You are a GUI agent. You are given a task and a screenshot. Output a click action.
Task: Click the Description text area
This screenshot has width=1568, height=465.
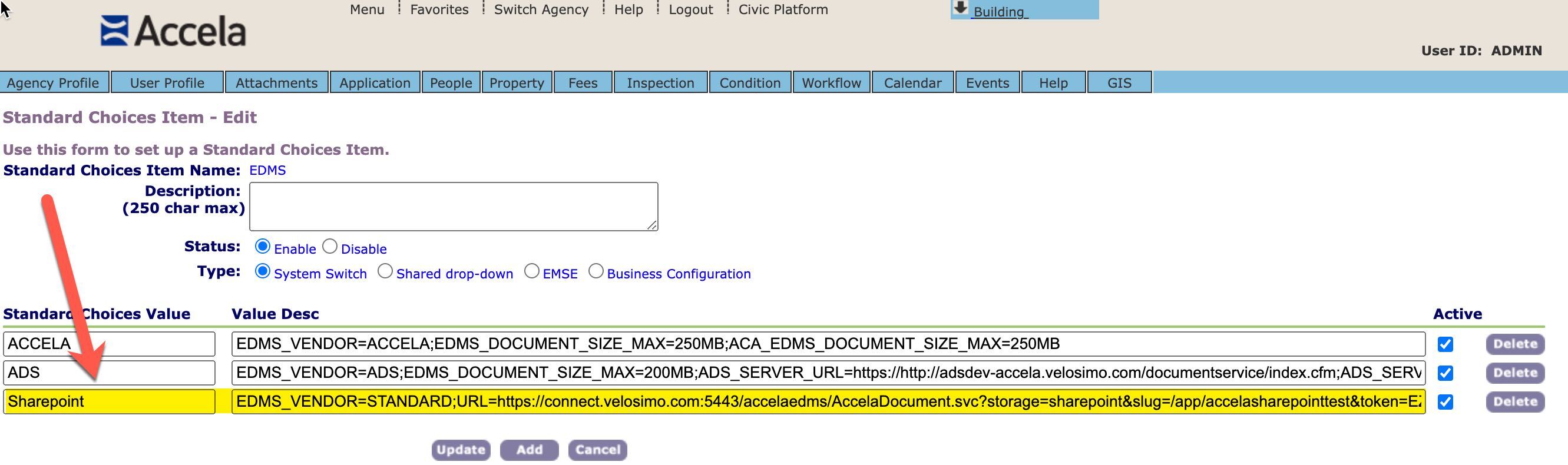pos(454,207)
